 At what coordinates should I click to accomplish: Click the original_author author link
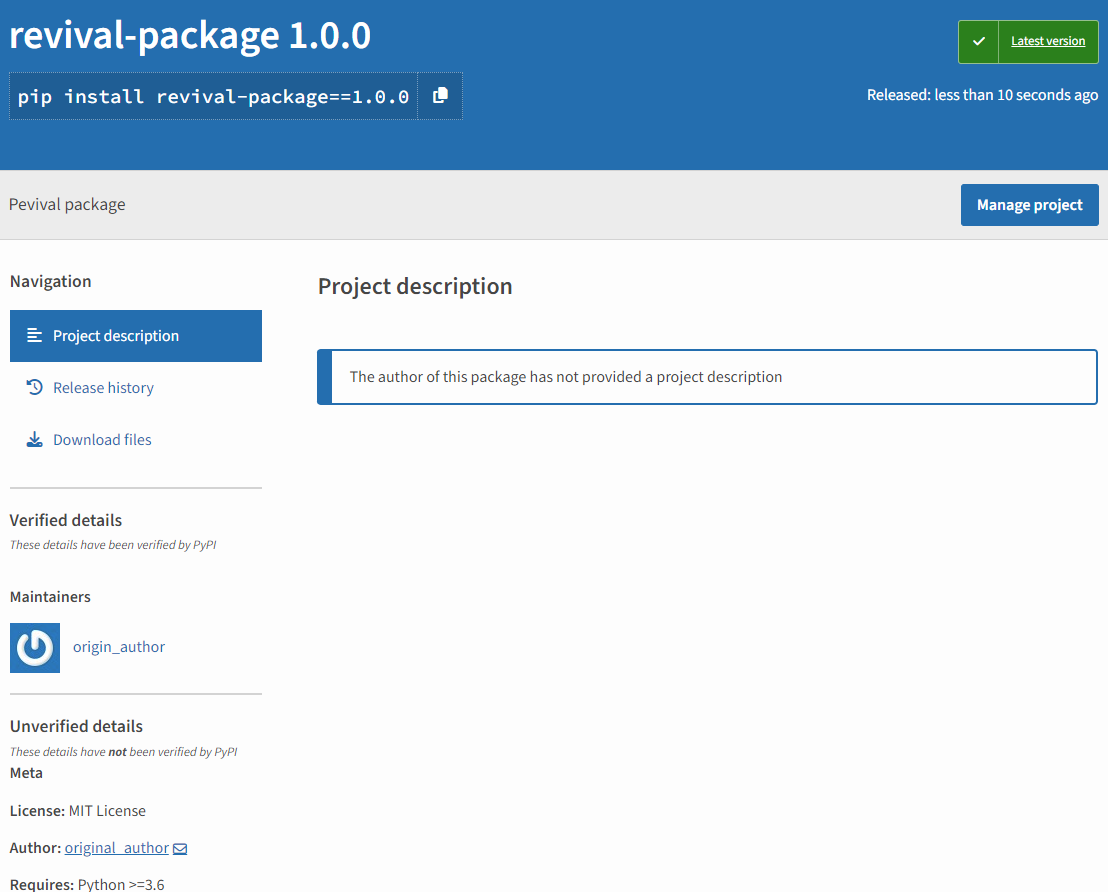[116, 847]
